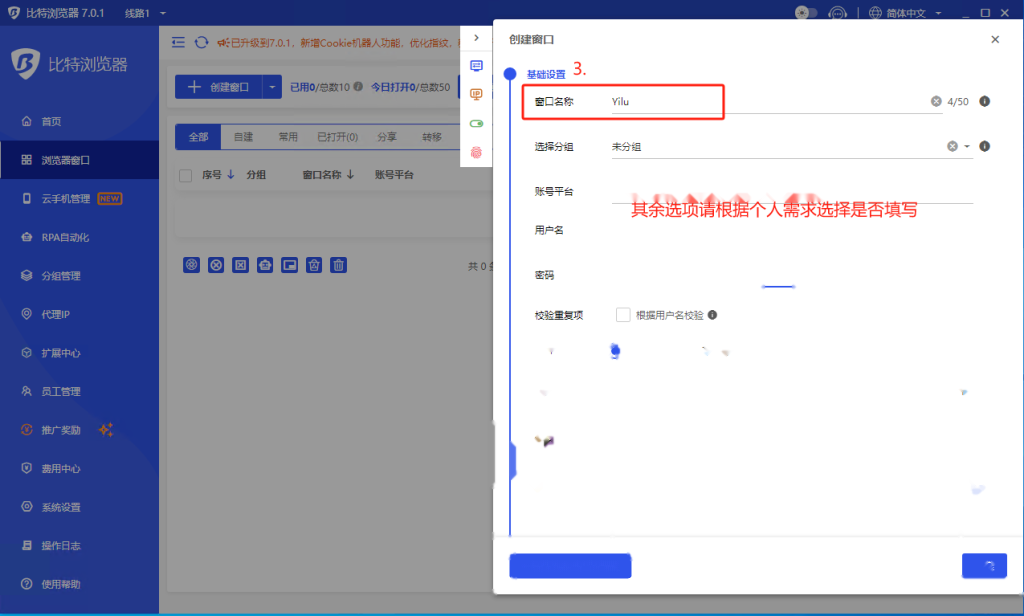The image size is (1024, 616).
Task: Sort by 窗口名称 with the column arrow
Action: click(351, 174)
